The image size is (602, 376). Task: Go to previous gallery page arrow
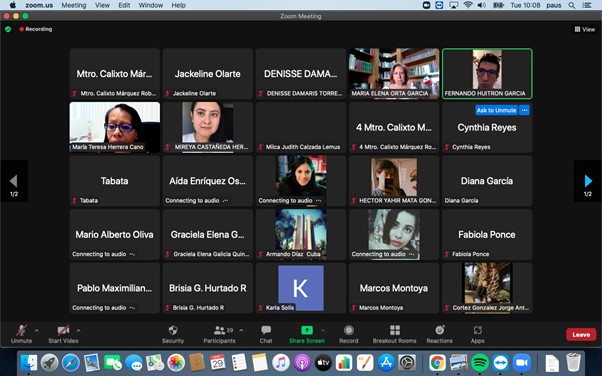click(x=14, y=181)
